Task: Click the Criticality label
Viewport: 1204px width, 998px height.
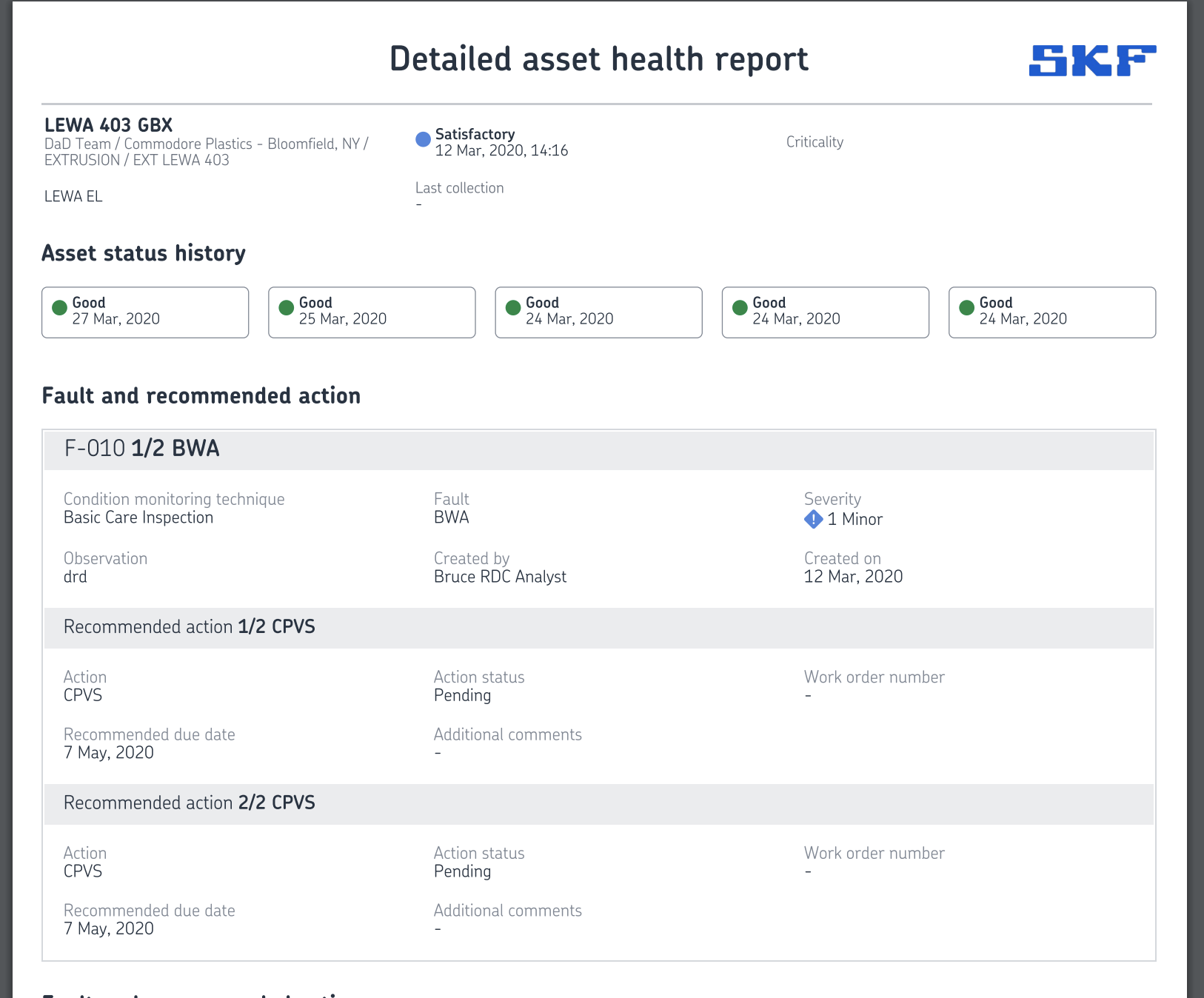Action: coord(815,142)
